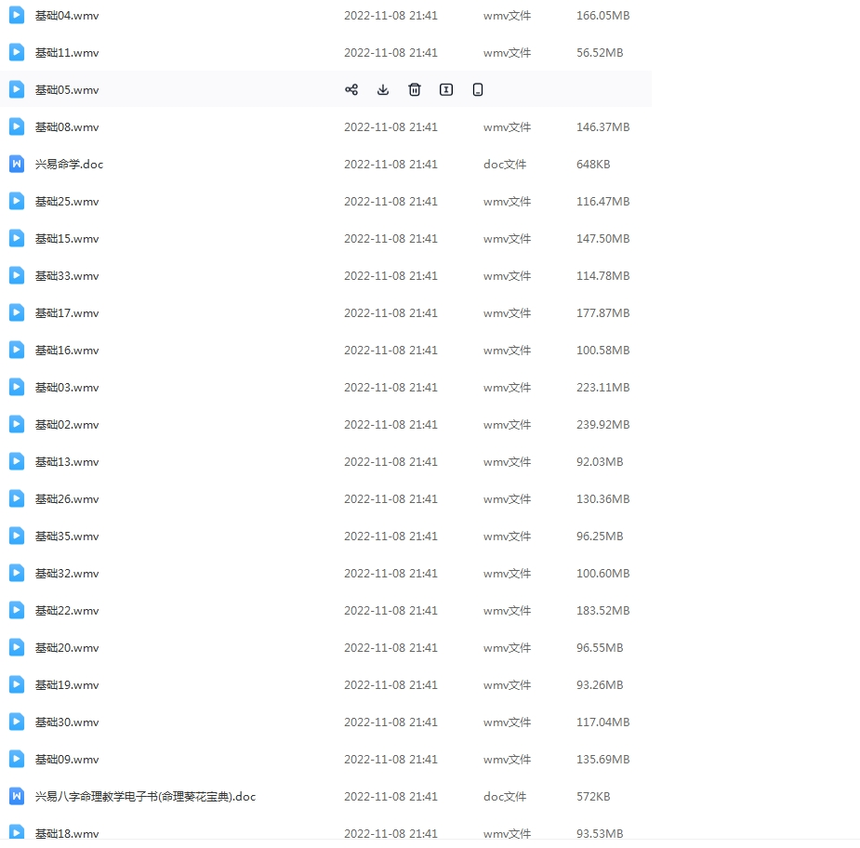This screenshot has height=848, width=860.
Task: Click the video icon of 基础32.wmv
Action: (x=16, y=573)
